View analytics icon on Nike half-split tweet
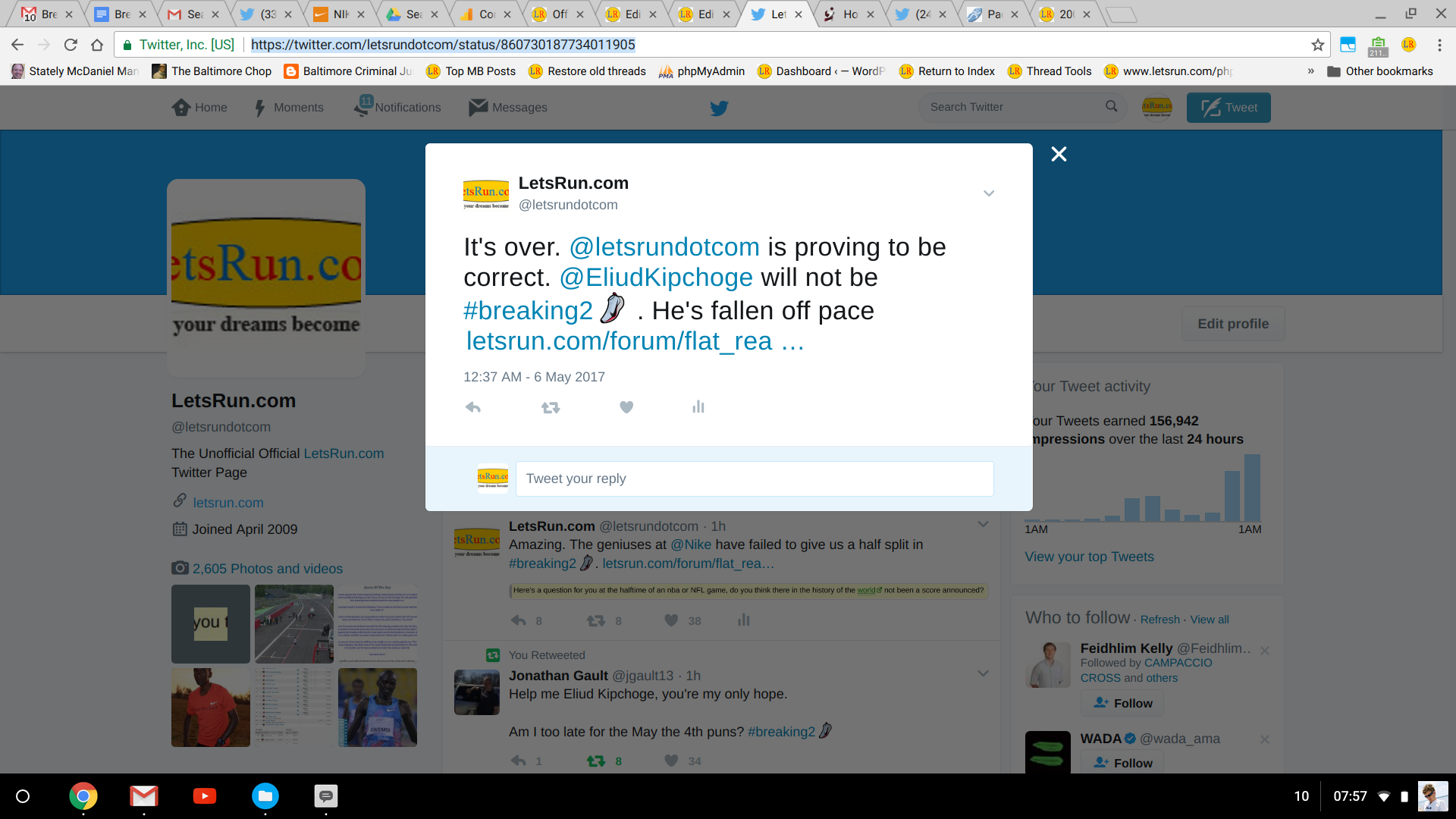Image resolution: width=1456 pixels, height=819 pixels. [744, 620]
